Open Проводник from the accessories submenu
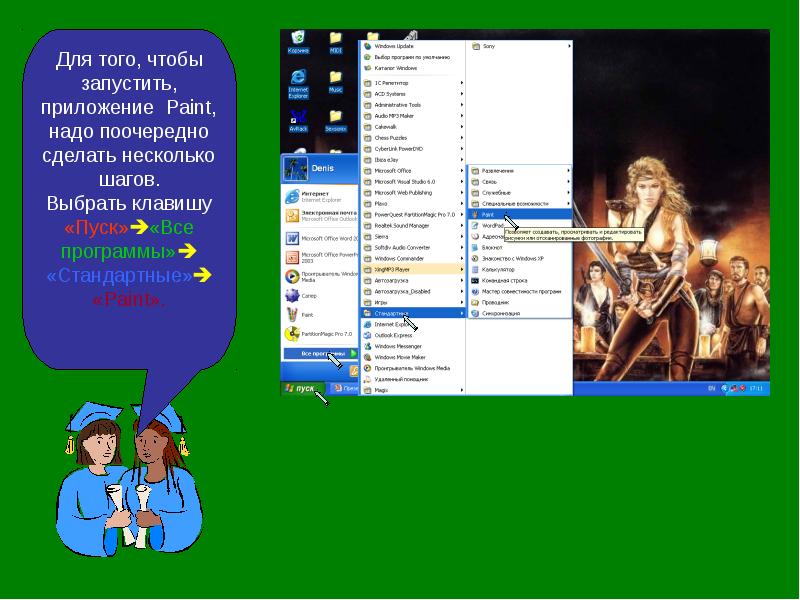Viewport: 800px width, 600px height. pyautogui.click(x=495, y=302)
